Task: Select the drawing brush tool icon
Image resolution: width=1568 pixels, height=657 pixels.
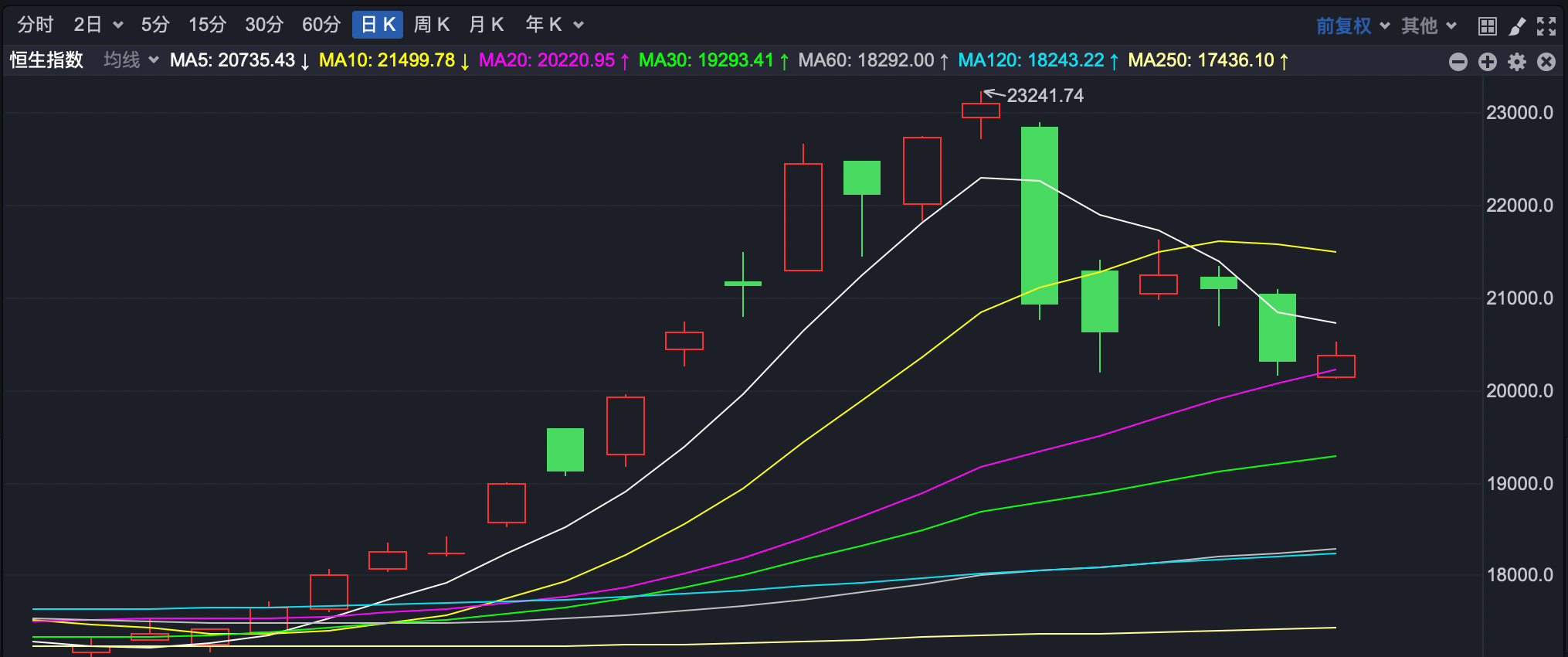Action: [x=1517, y=26]
